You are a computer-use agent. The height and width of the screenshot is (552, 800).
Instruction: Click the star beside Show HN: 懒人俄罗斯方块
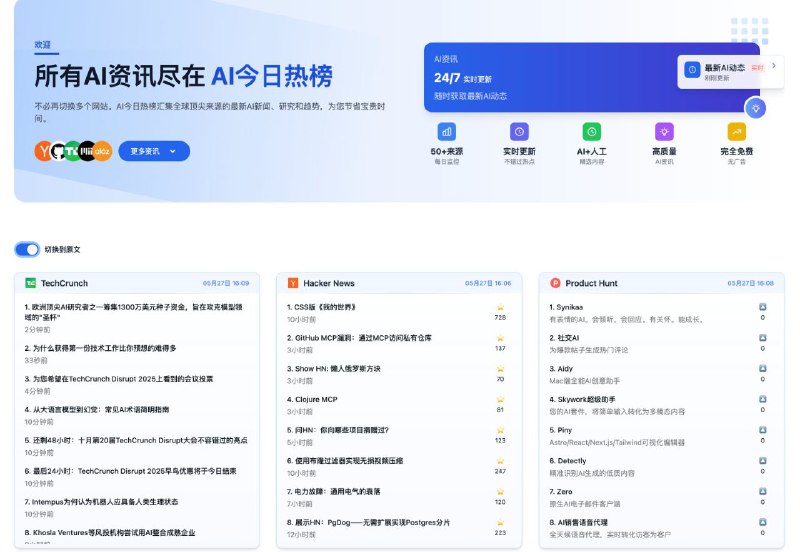tap(501, 368)
